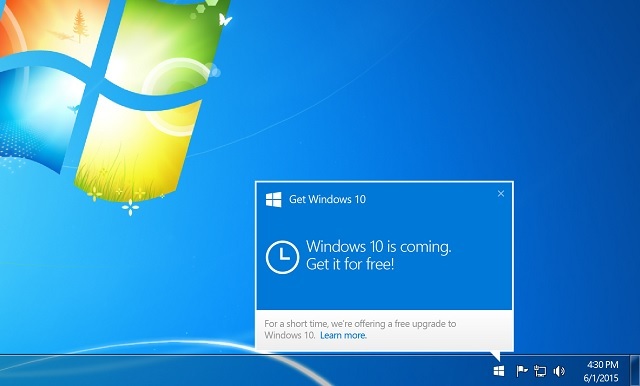
Task: Click the 4:30 PM time display
Action: 602,364
